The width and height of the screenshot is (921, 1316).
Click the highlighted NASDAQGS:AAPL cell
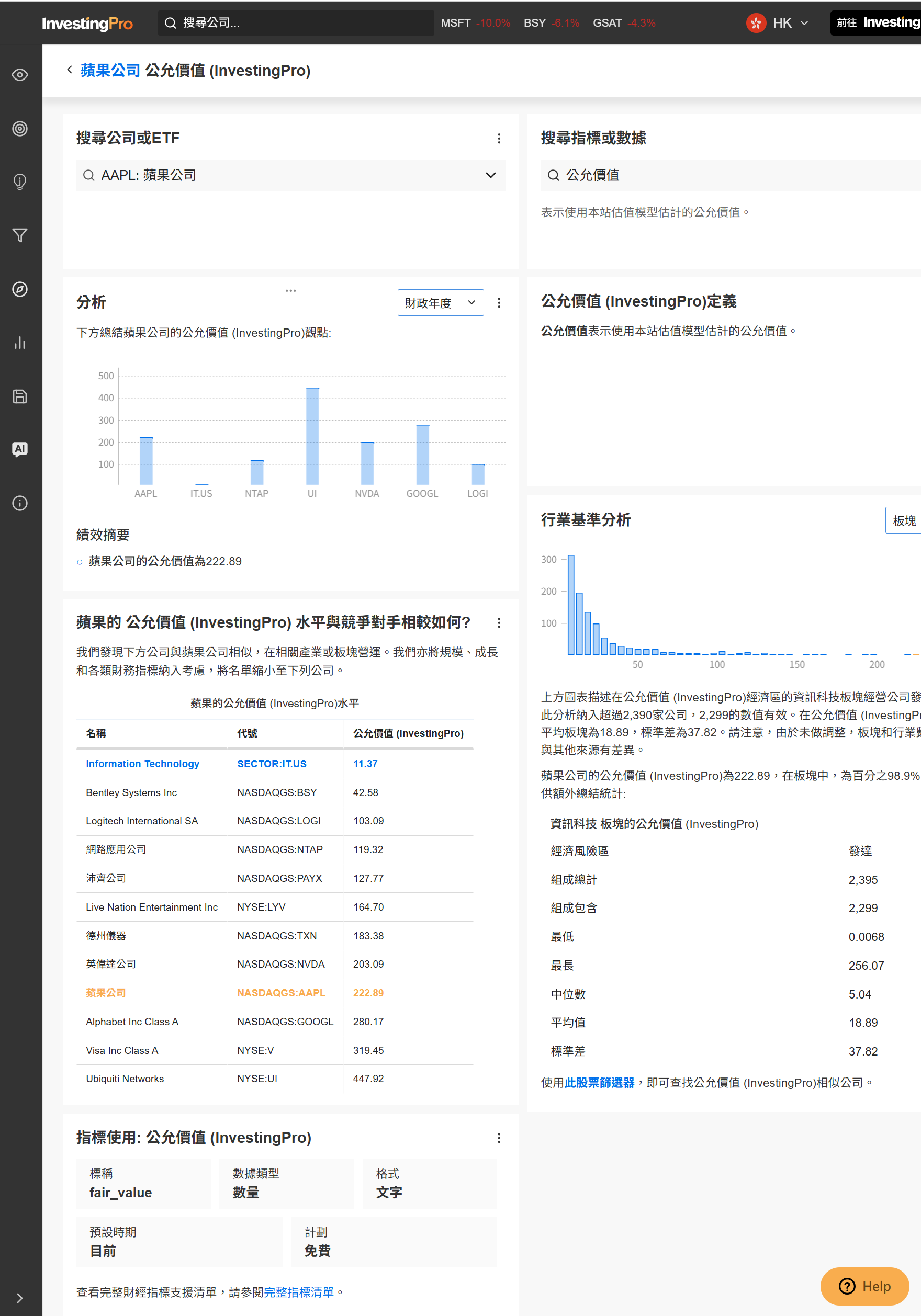(x=282, y=993)
